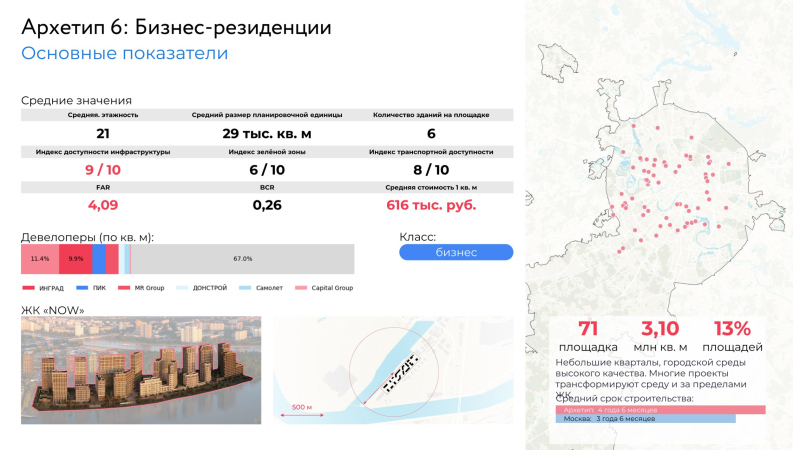Viewport: 793px width, 450px height.
Task: Select the gray 67.0% bar segment
Action: (x=242, y=258)
